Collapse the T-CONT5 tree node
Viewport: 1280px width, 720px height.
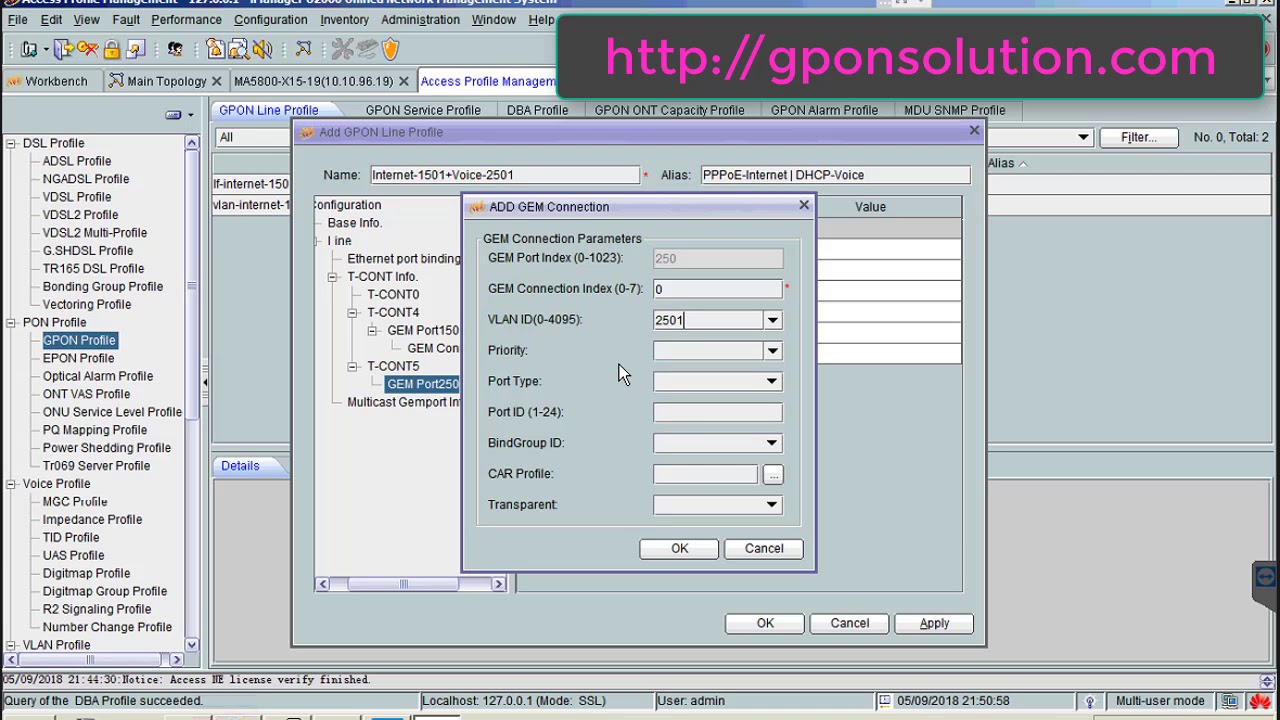coord(352,367)
